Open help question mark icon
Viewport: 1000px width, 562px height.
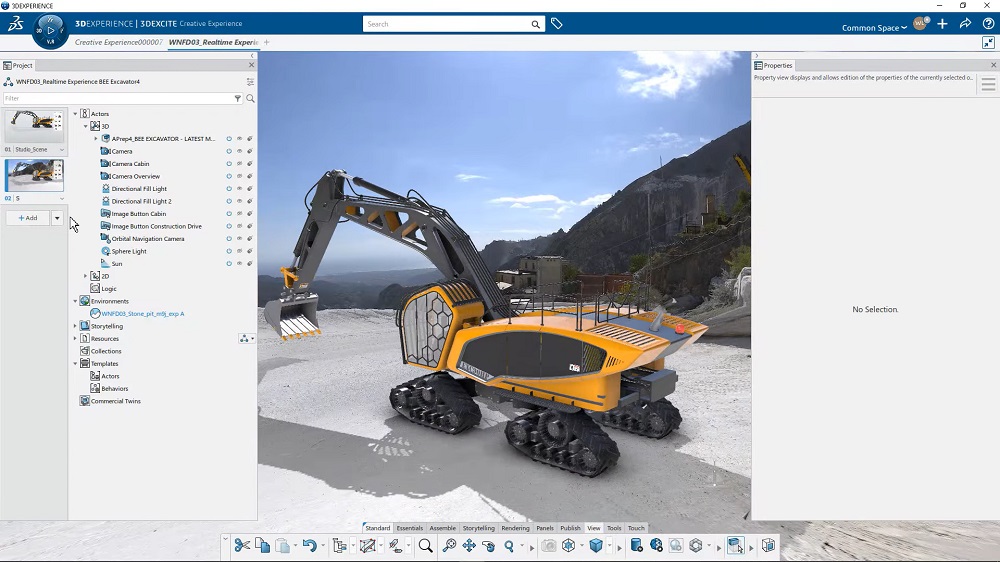coord(988,24)
